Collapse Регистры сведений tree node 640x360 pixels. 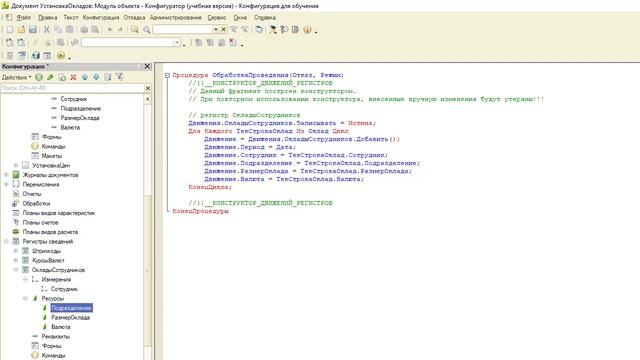click(x=6, y=241)
